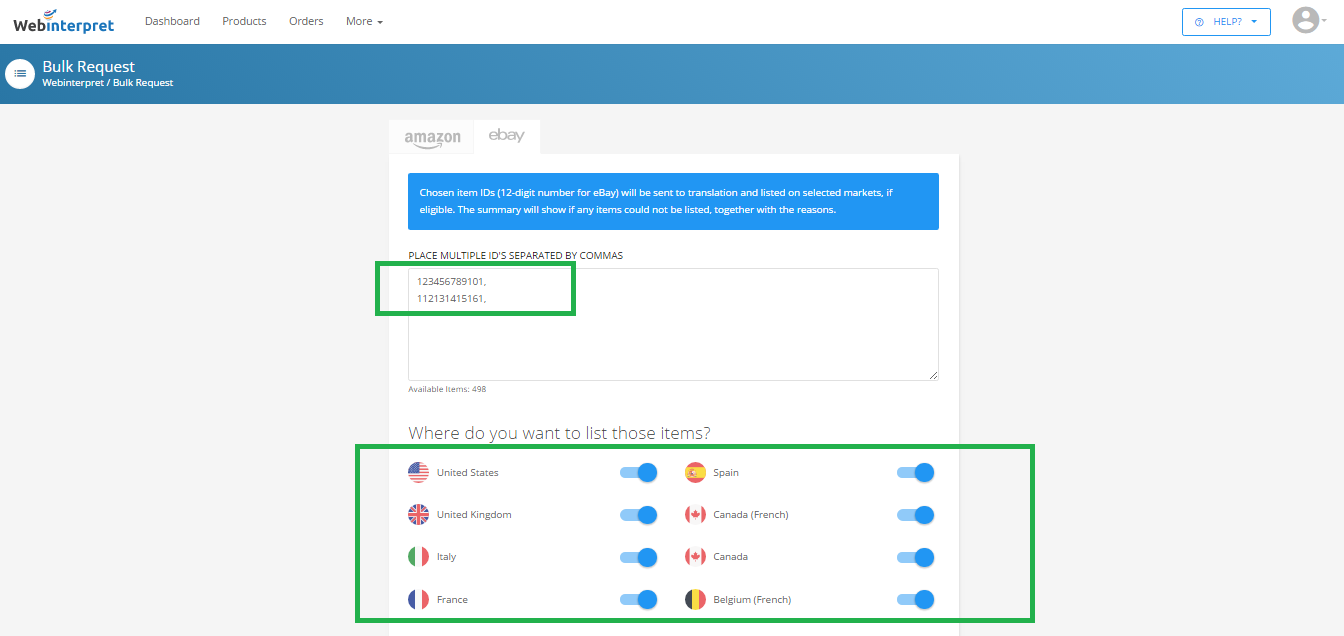Screen dimensions: 1344x636
Task: Open the user profile avatar menu
Action: pos(1305,21)
